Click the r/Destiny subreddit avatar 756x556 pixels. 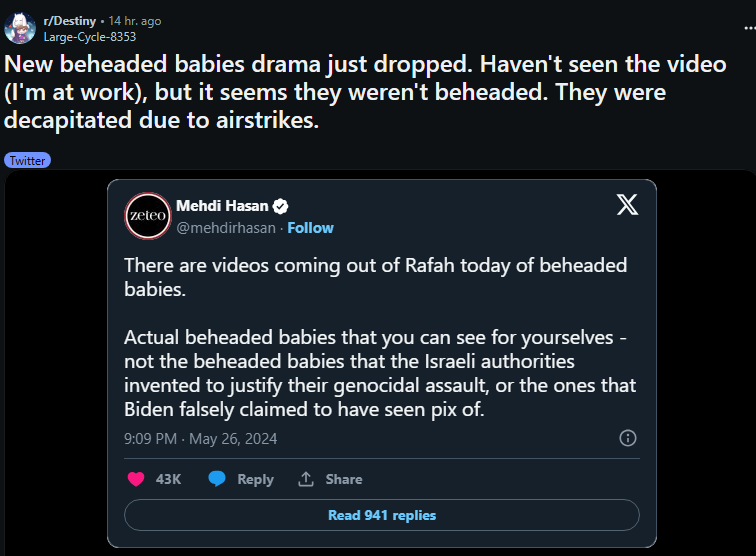[x=20, y=28]
